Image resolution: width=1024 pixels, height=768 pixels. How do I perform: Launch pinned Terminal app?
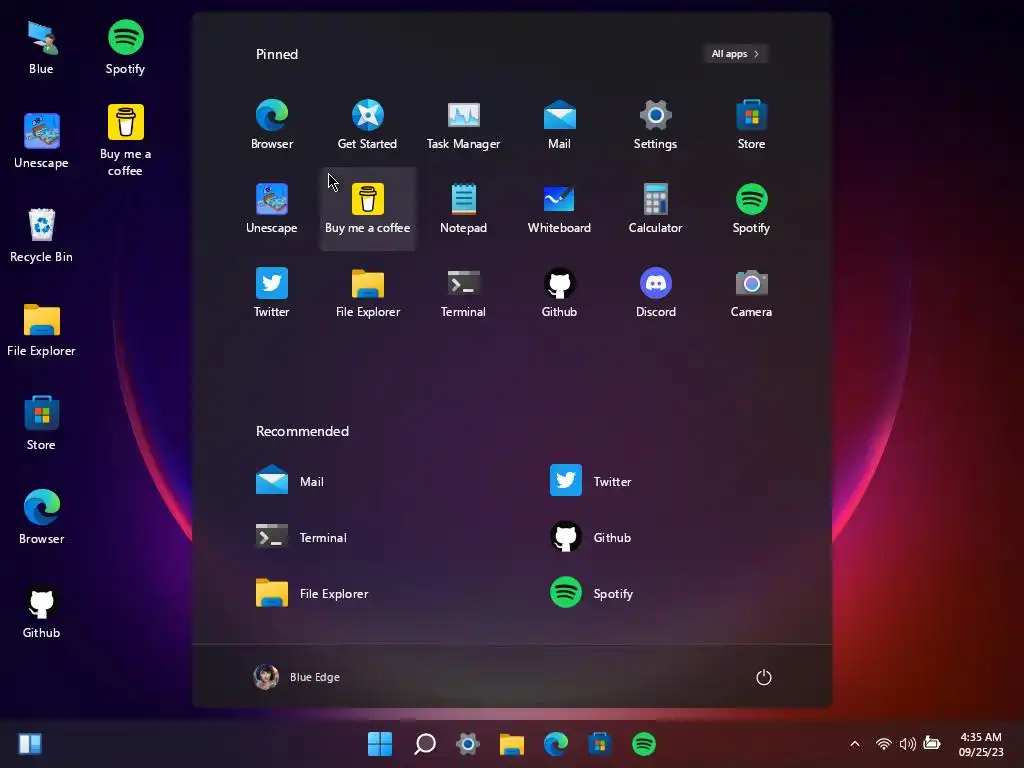point(463,293)
